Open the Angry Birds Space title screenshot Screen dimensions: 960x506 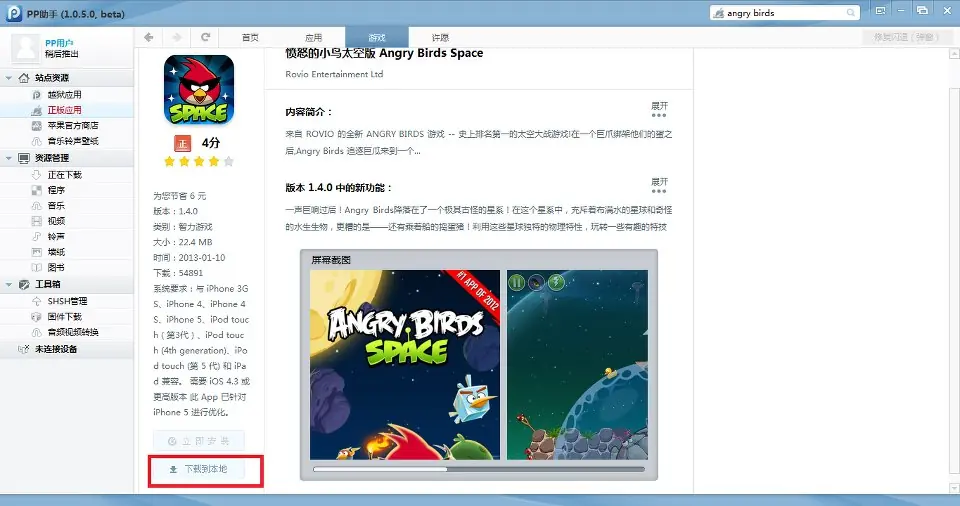[405, 365]
